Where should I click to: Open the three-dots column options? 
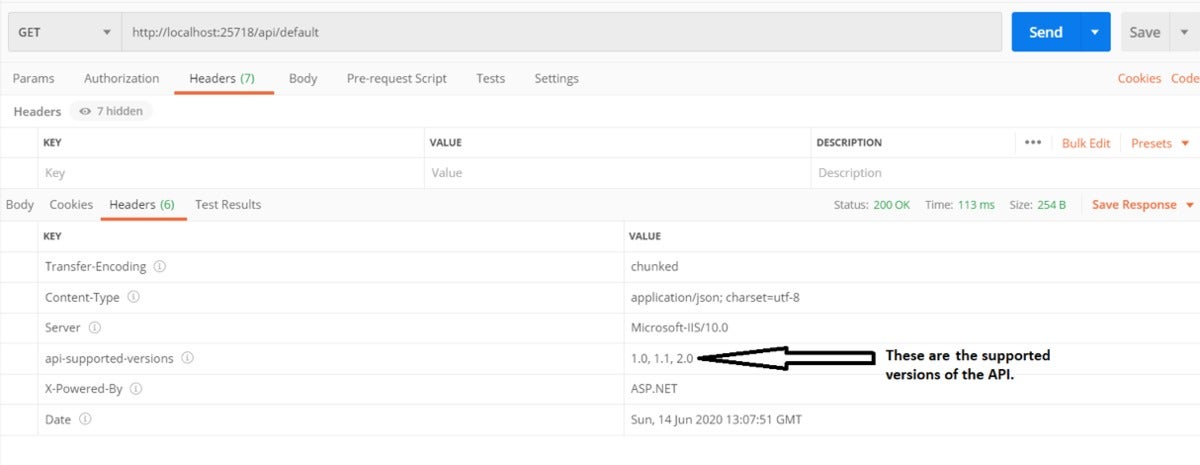(1033, 143)
